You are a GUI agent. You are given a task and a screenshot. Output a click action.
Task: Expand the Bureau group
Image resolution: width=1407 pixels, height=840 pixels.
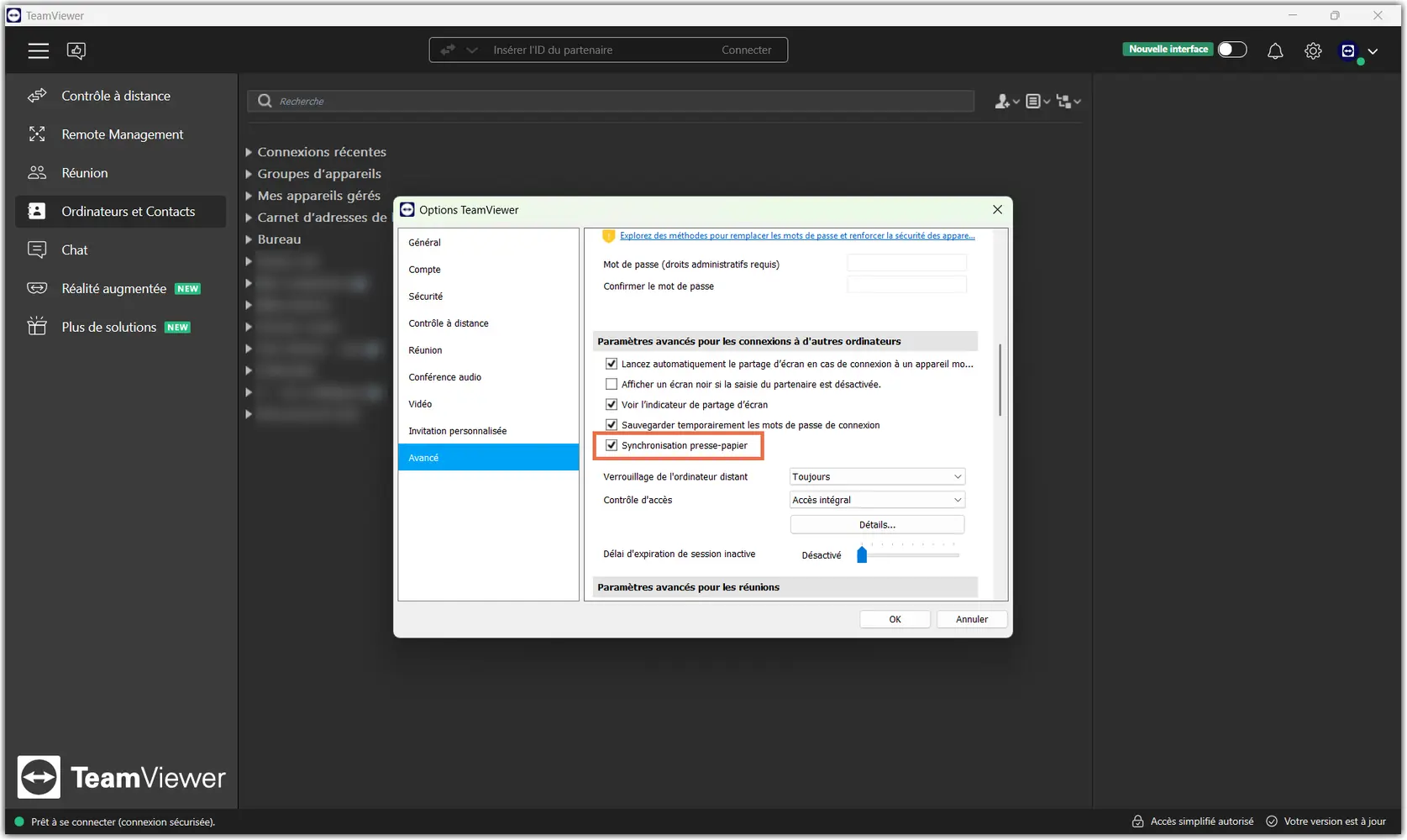click(x=249, y=239)
